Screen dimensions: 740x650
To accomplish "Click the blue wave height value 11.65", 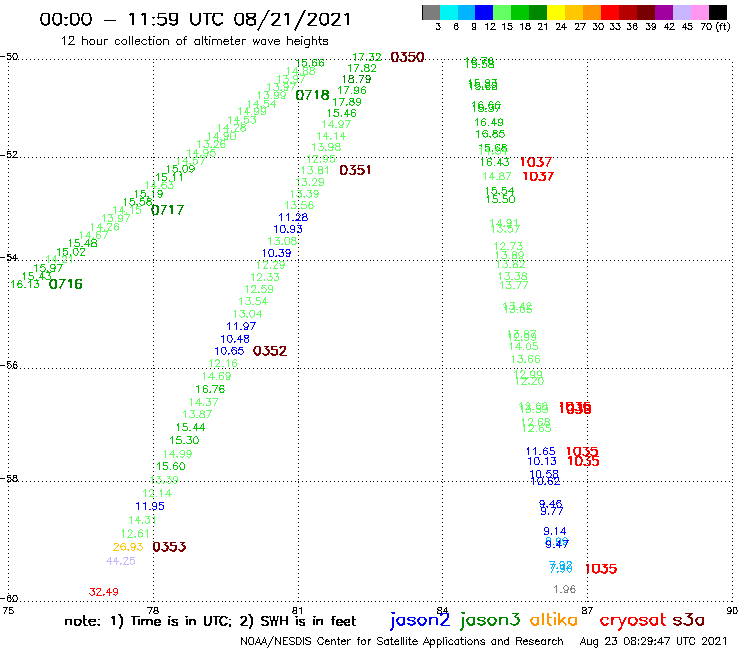I will point(540,451).
